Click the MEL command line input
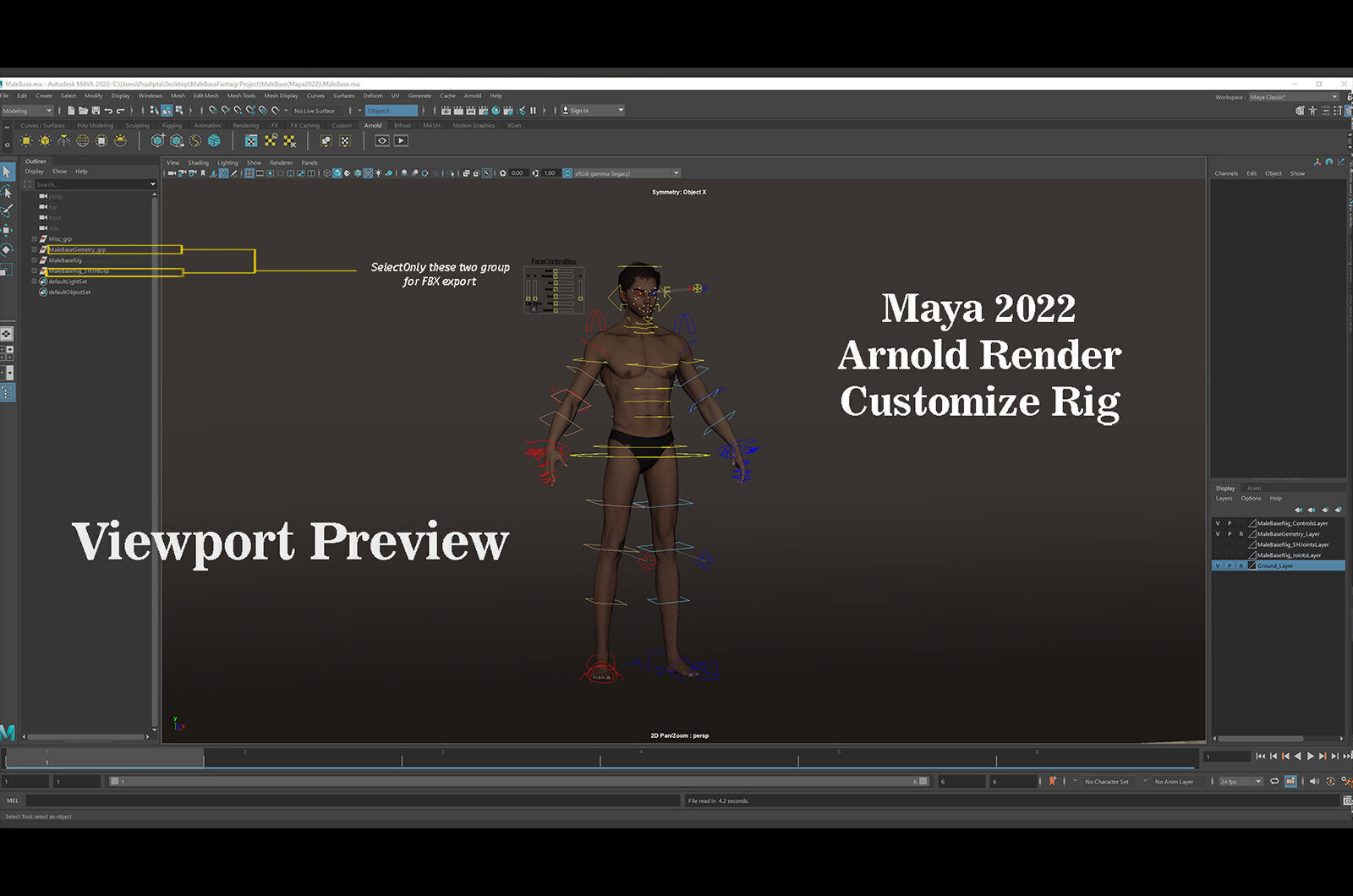Viewport: 1353px width, 896px height. tap(353, 800)
